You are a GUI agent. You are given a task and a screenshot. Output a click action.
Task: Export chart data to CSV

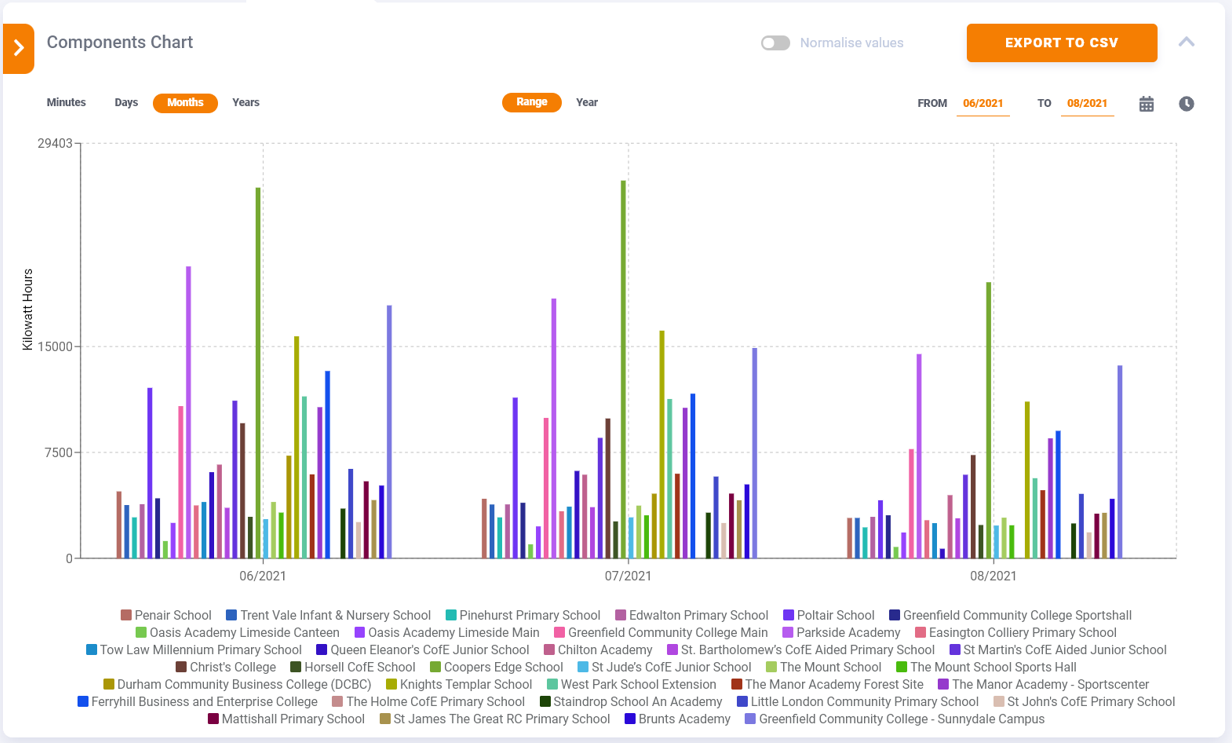1061,43
